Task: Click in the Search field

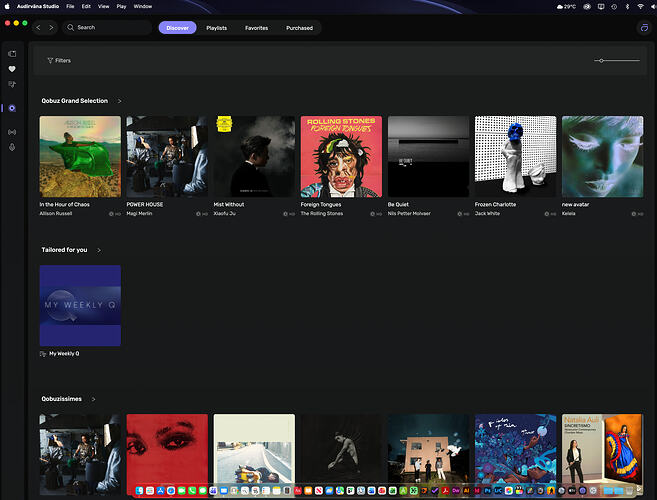Action: [108, 28]
